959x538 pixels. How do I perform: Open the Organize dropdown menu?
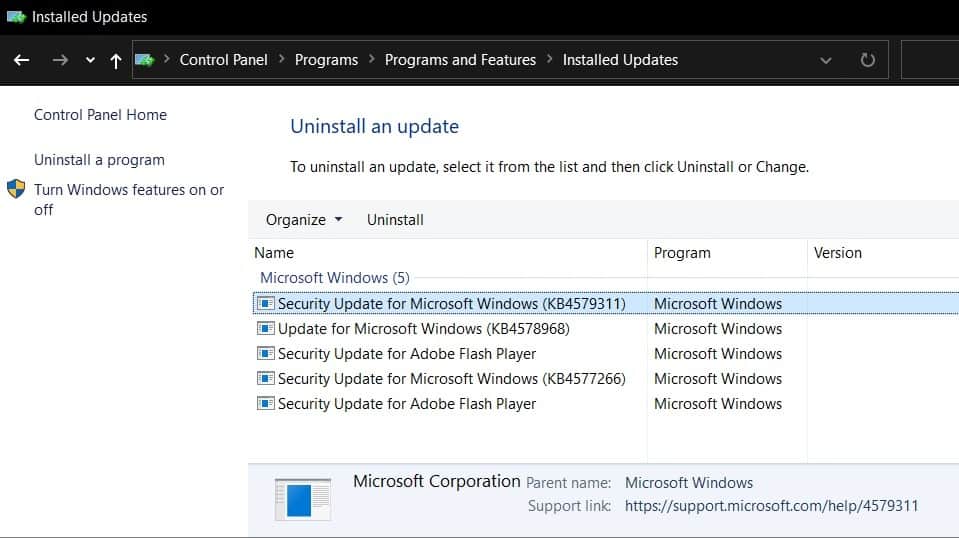304,220
